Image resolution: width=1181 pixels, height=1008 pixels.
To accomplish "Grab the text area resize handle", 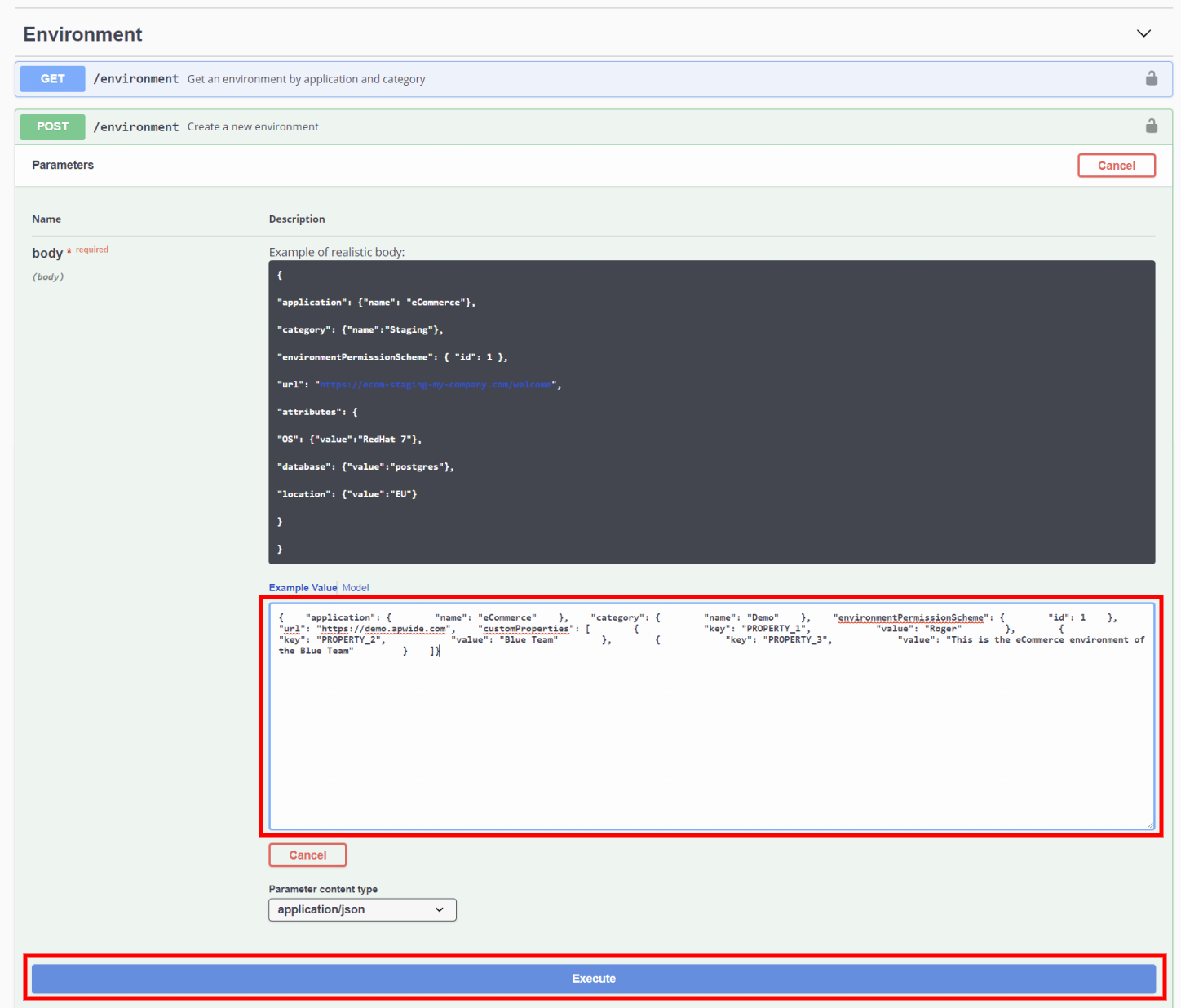I will pyautogui.click(x=1150, y=825).
